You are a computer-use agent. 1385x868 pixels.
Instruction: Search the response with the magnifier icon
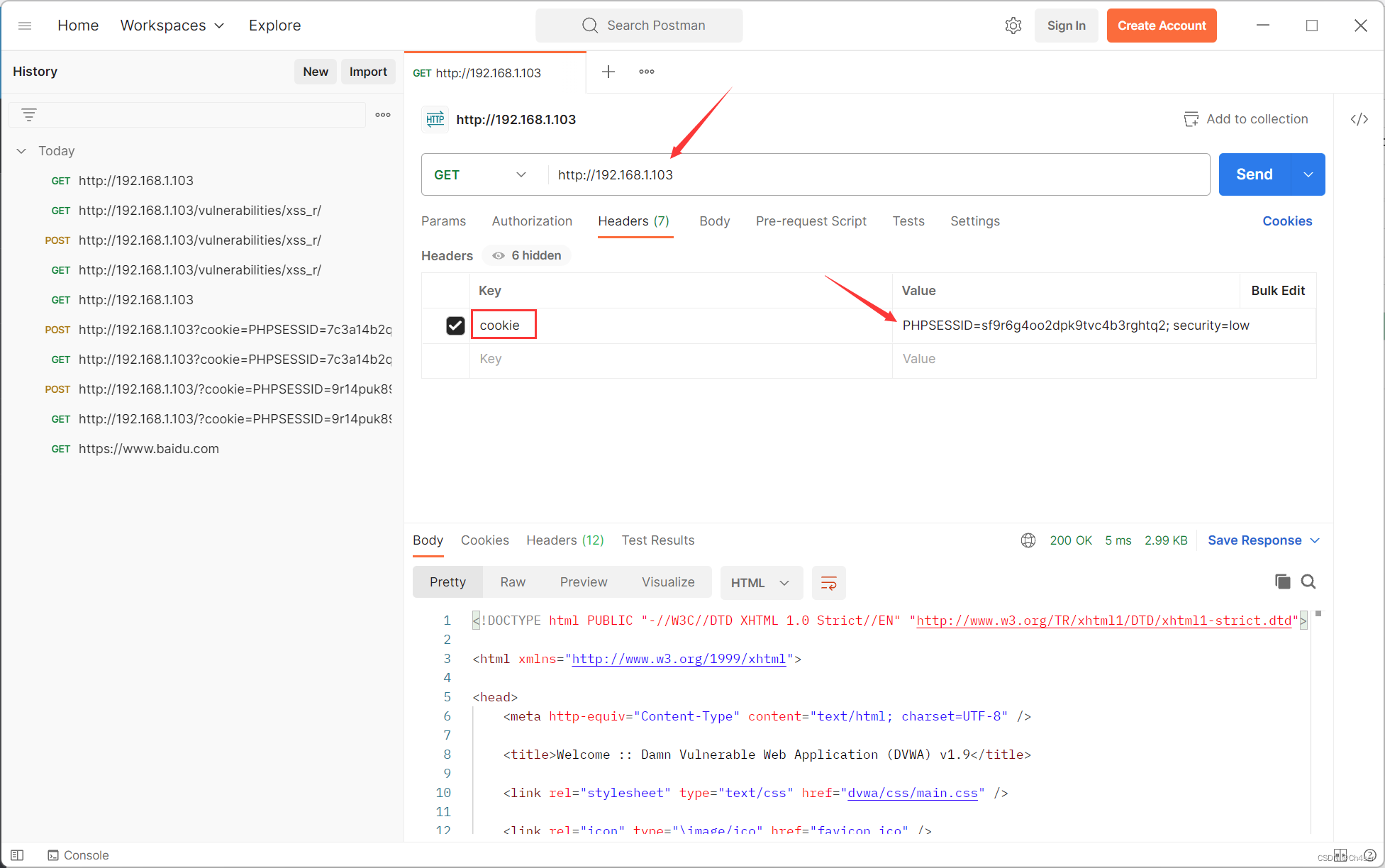pyautogui.click(x=1308, y=582)
